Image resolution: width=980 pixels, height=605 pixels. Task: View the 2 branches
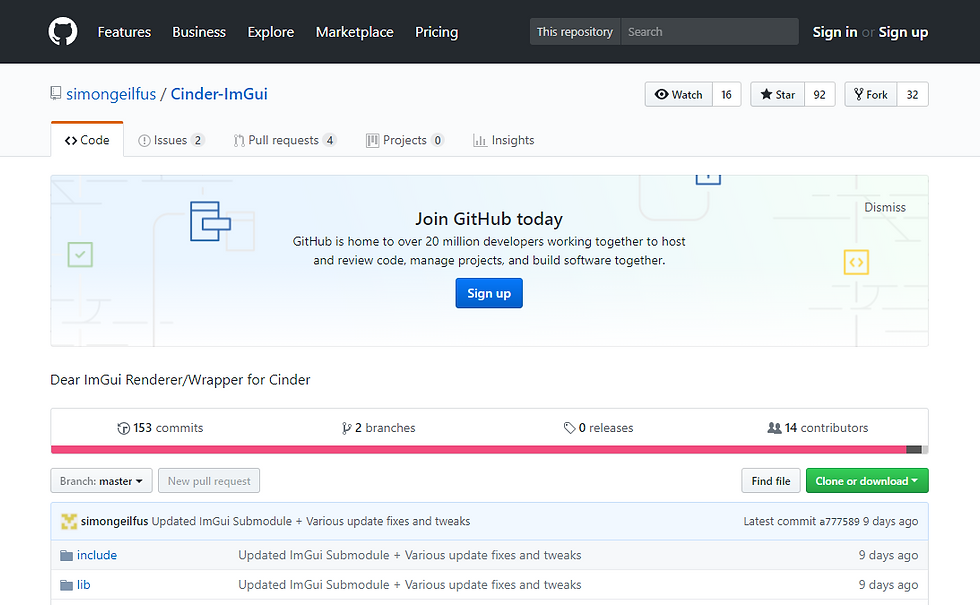(x=379, y=428)
